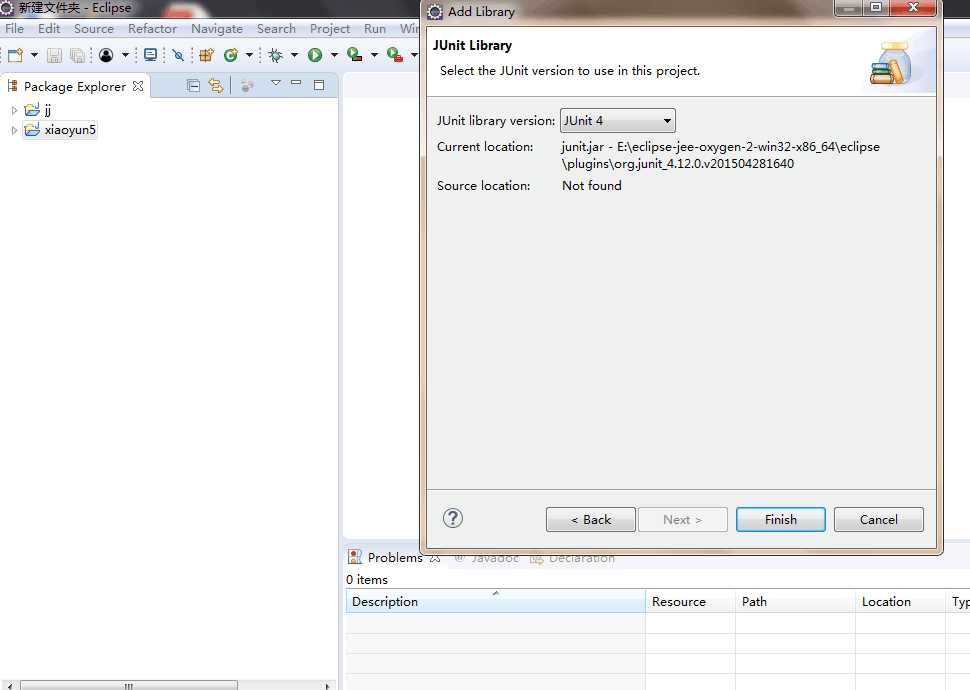Open the New Java Class dropdown arrow
The height and width of the screenshot is (690, 970).
click(x=249, y=55)
